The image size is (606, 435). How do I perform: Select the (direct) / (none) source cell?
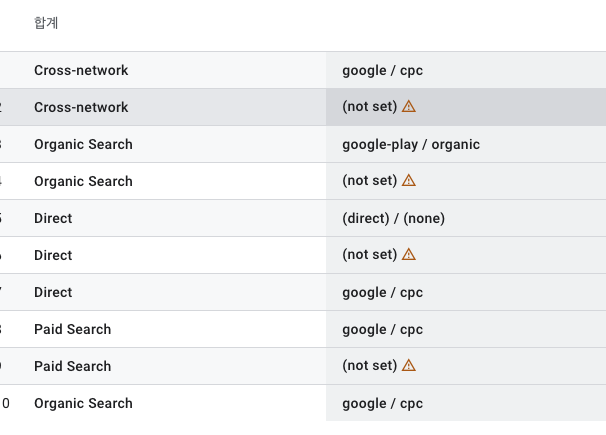[393, 219]
